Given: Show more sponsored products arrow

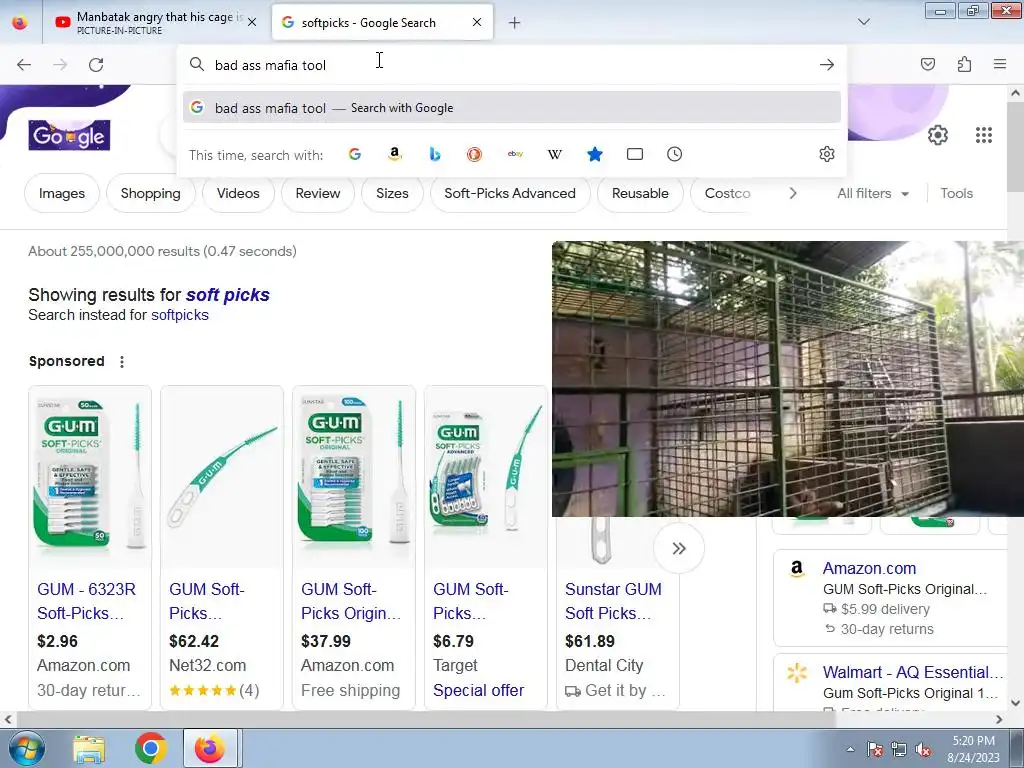Looking at the screenshot, I should point(679,548).
